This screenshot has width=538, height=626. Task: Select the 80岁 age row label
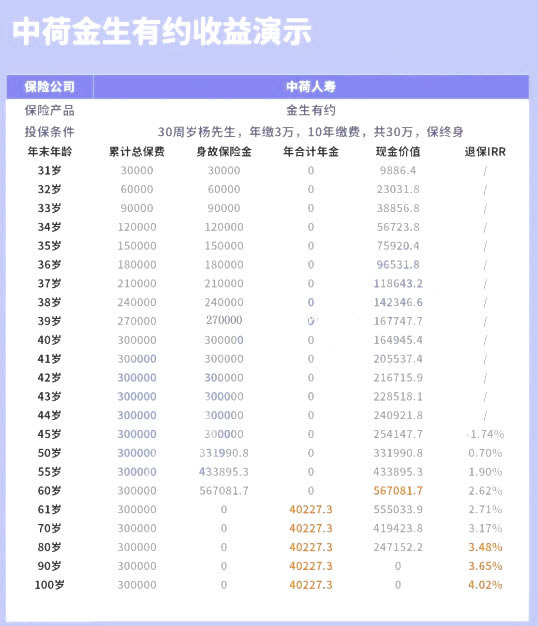(x=49, y=547)
